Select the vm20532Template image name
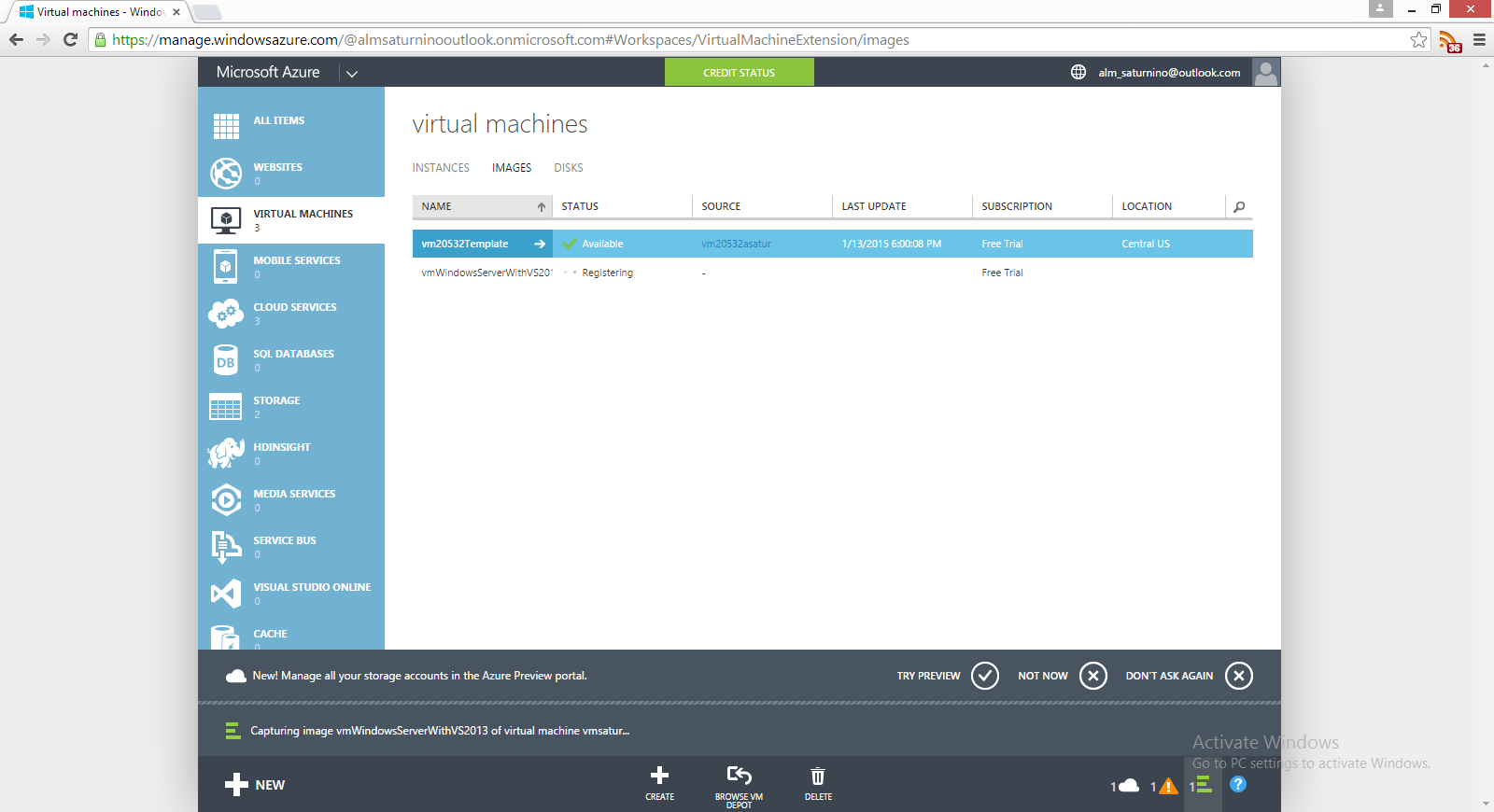The height and width of the screenshot is (812, 1494). click(x=465, y=245)
